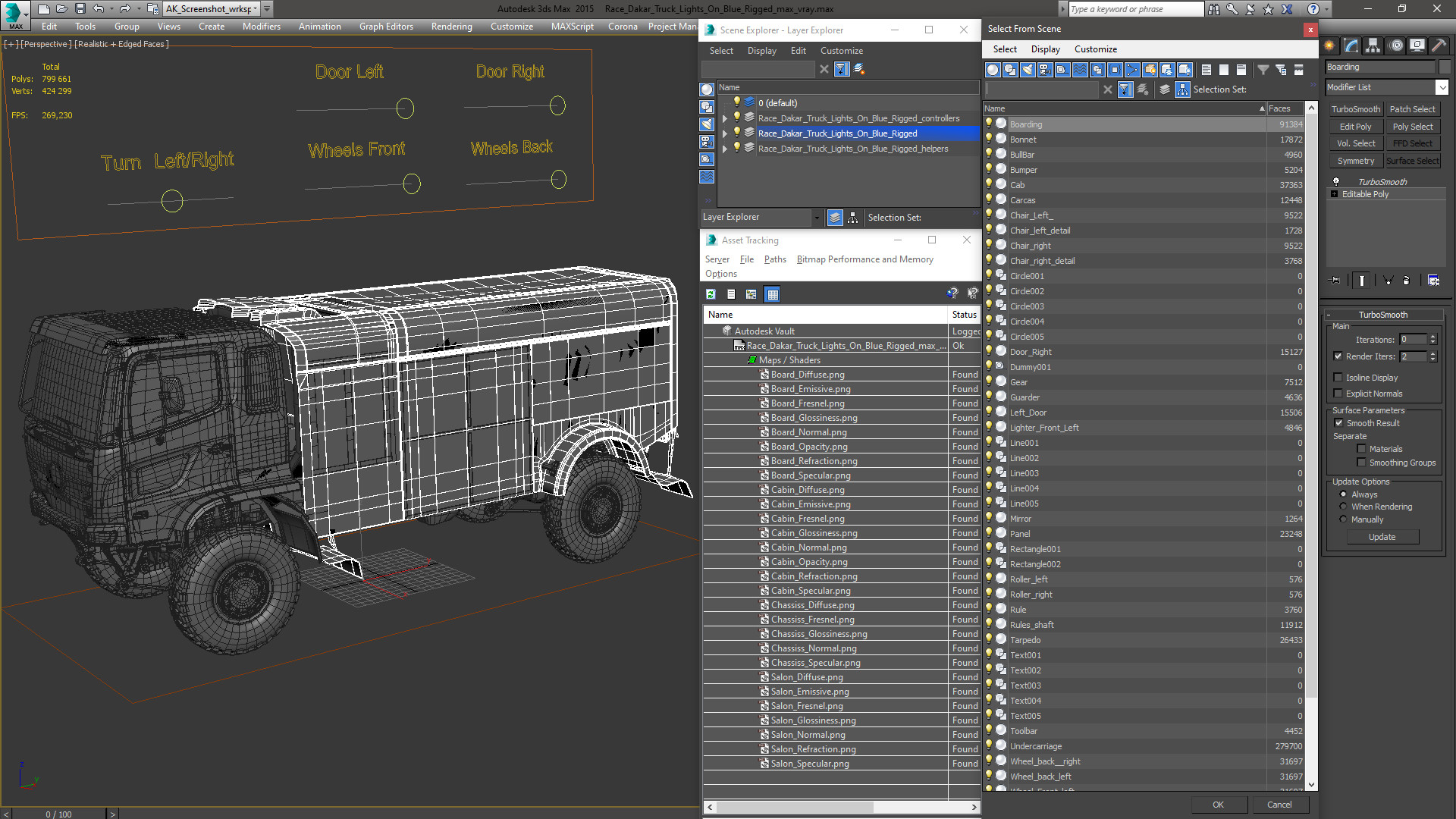Toggle TurboSmooth modifier lightbulb visibility
This screenshot has width=1456, height=819.
[1336, 182]
